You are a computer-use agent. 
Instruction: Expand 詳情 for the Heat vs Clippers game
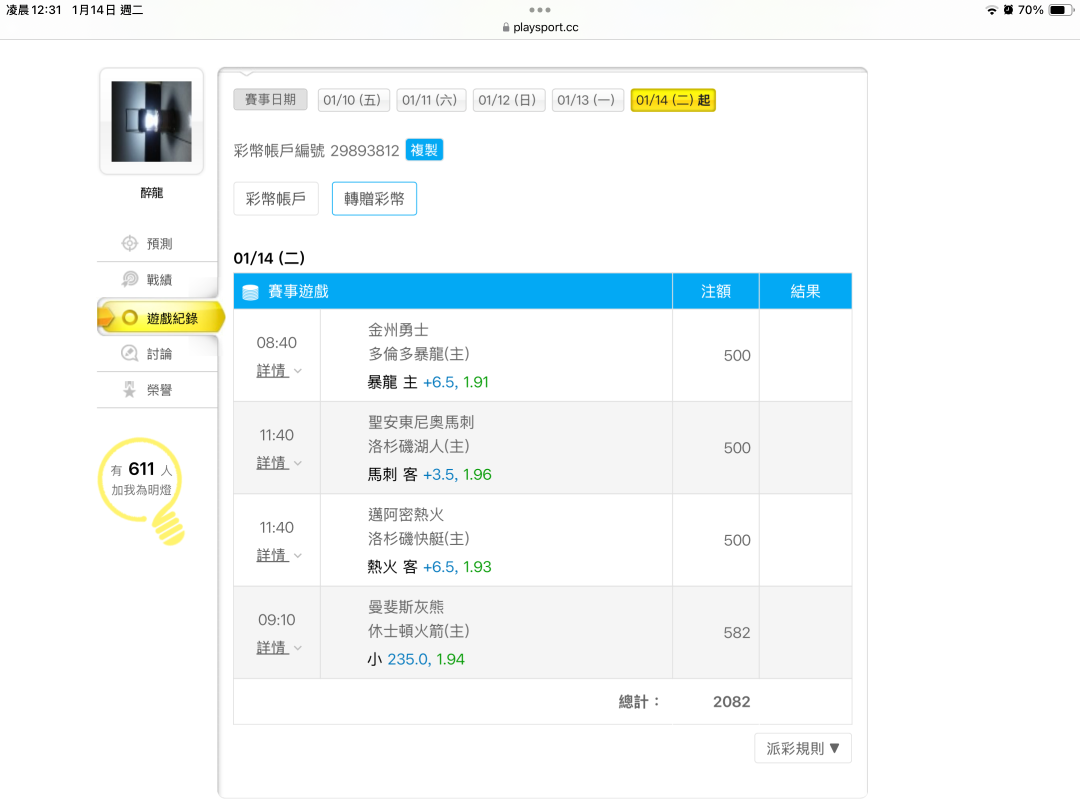[x=279, y=555]
